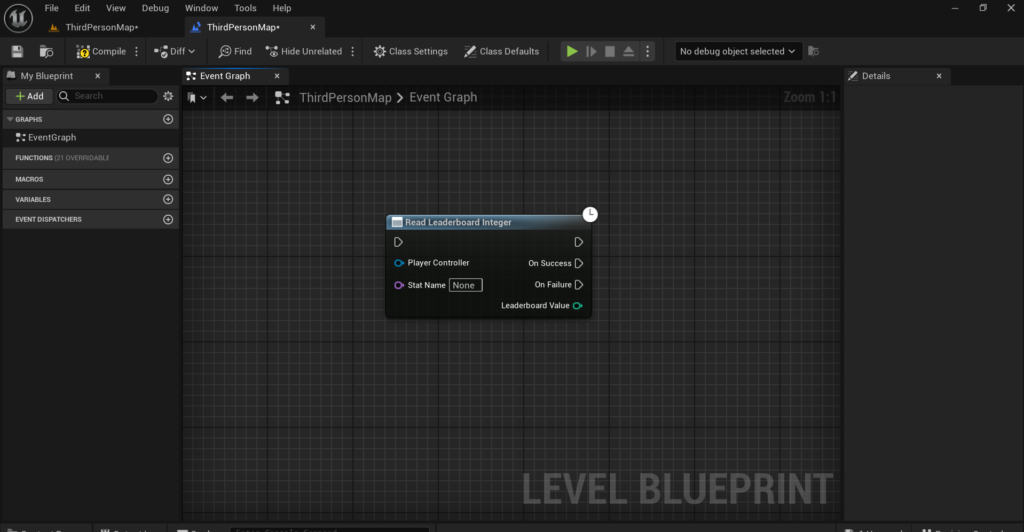Open play mode options three-dot menu
The image size is (1024, 532).
coord(648,52)
